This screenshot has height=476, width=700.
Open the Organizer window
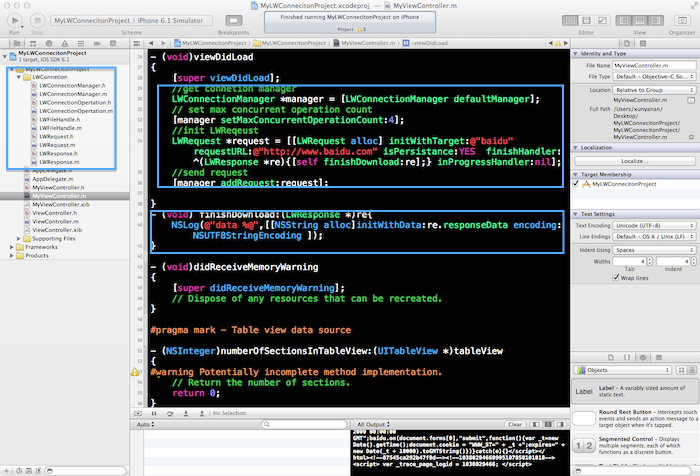point(682,21)
